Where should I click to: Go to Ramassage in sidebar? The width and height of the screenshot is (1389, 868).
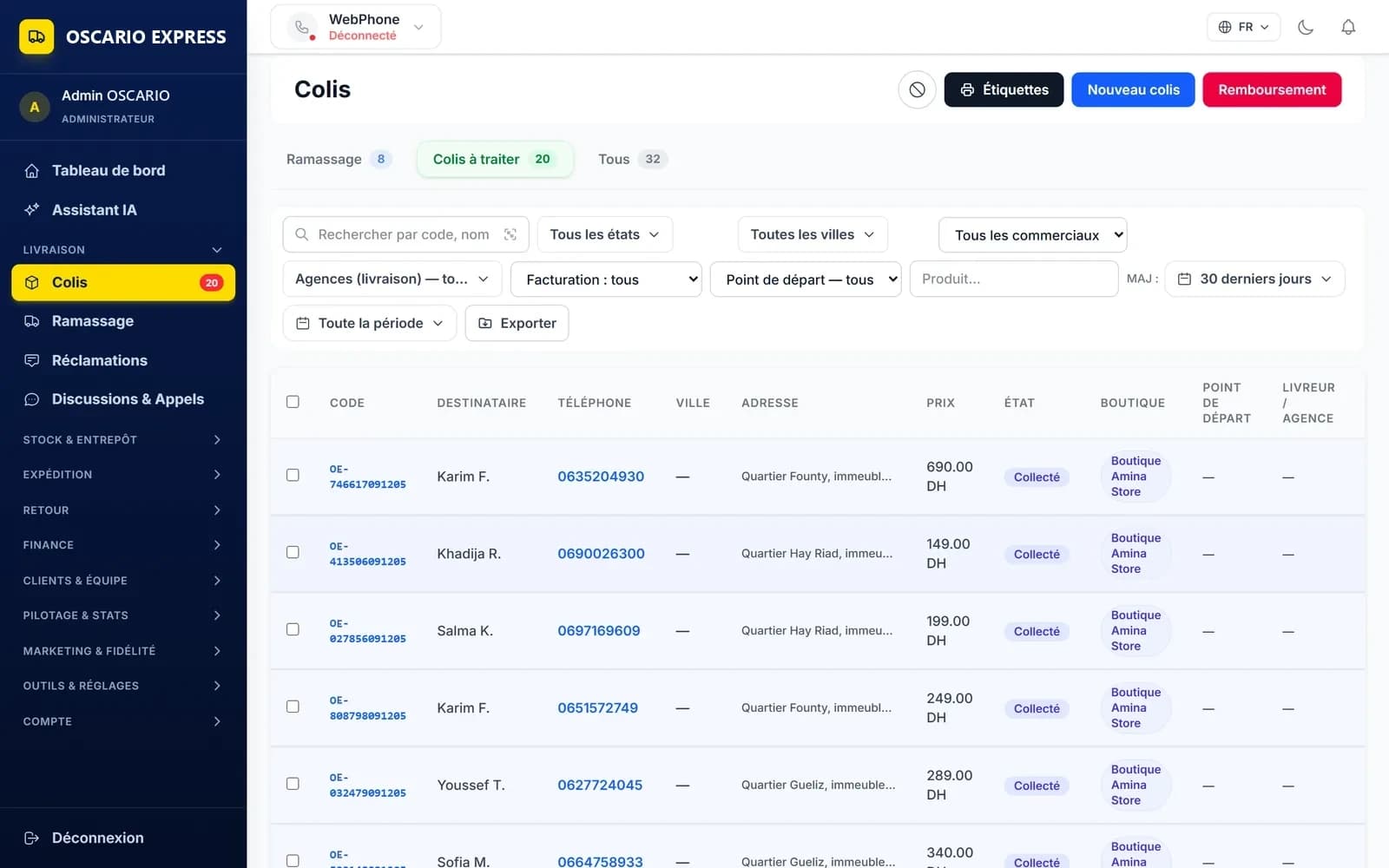123,321
